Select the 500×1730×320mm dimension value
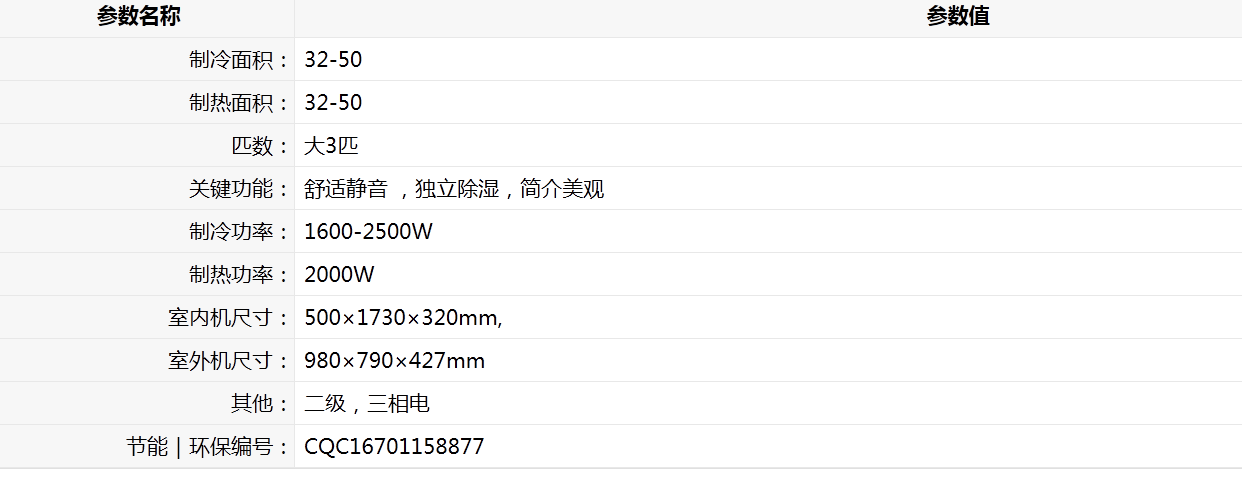This screenshot has width=1242, height=489. (403, 318)
